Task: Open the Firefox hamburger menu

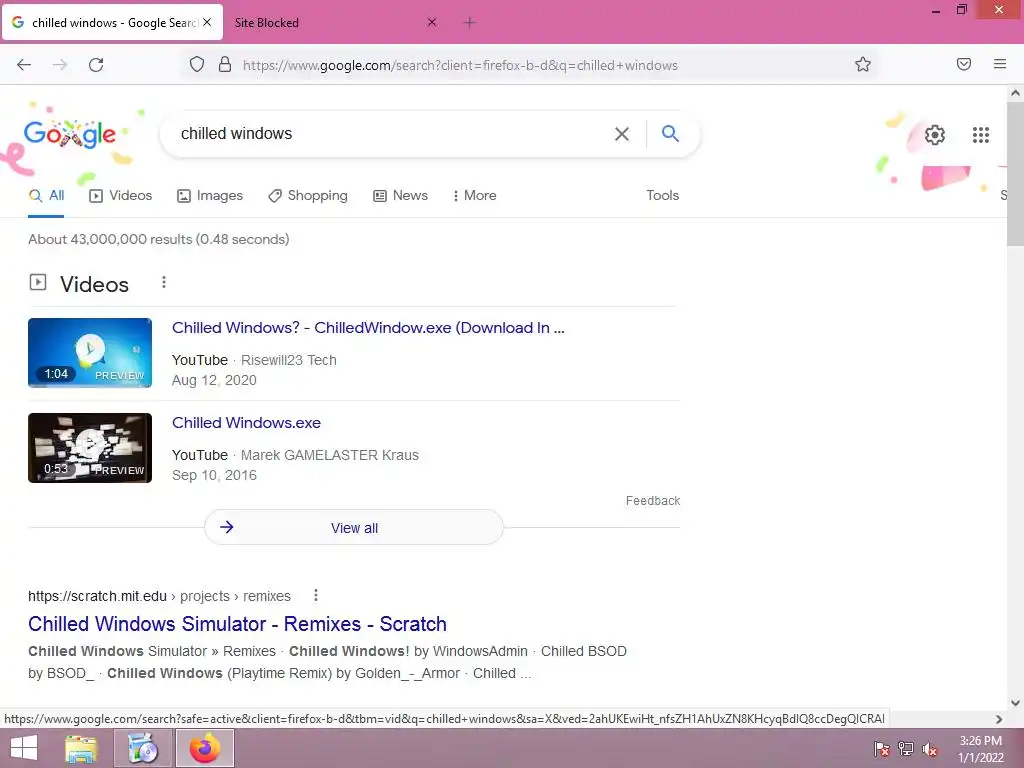Action: [1000, 64]
